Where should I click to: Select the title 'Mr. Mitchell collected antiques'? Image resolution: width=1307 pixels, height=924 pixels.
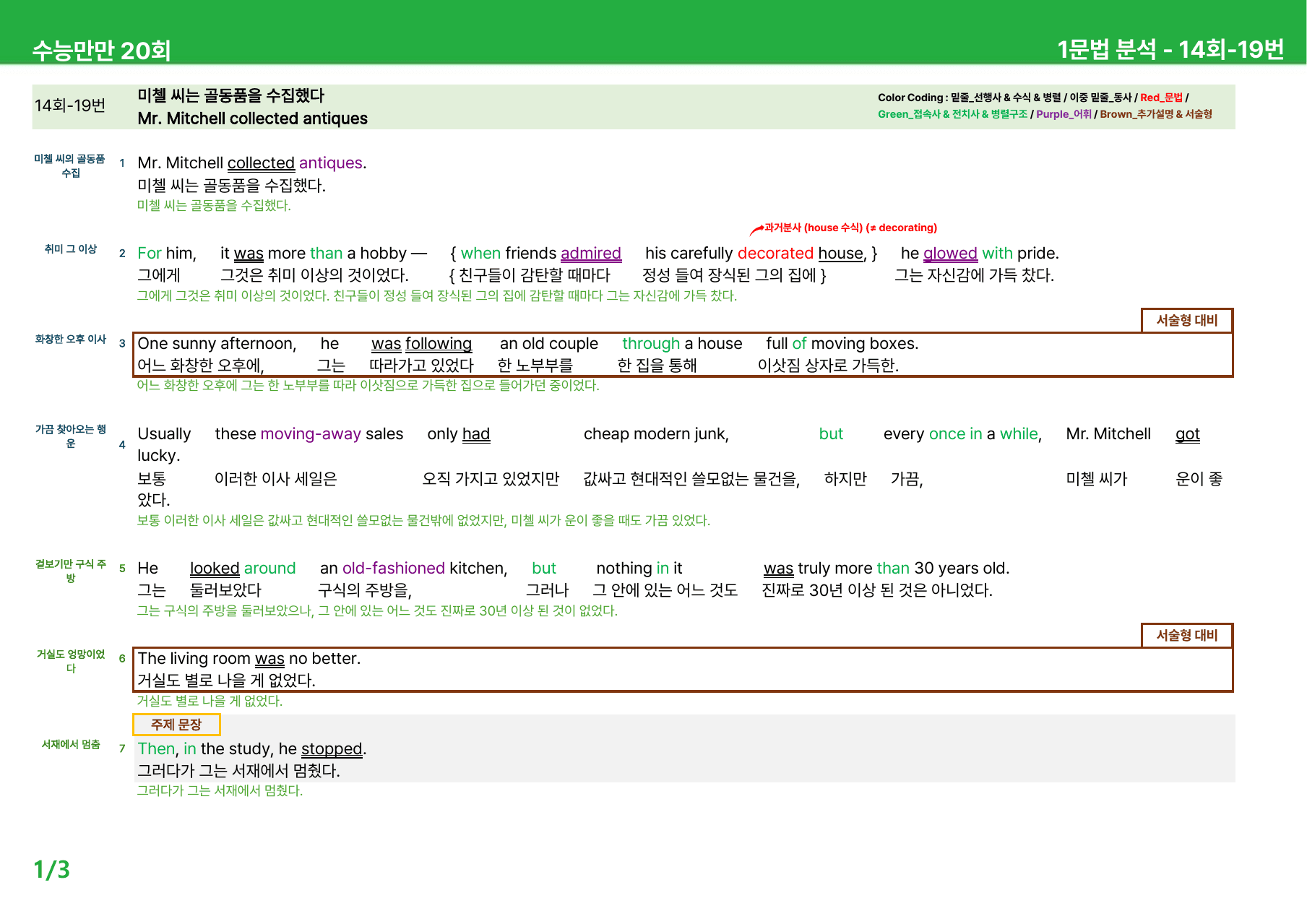tap(252, 118)
